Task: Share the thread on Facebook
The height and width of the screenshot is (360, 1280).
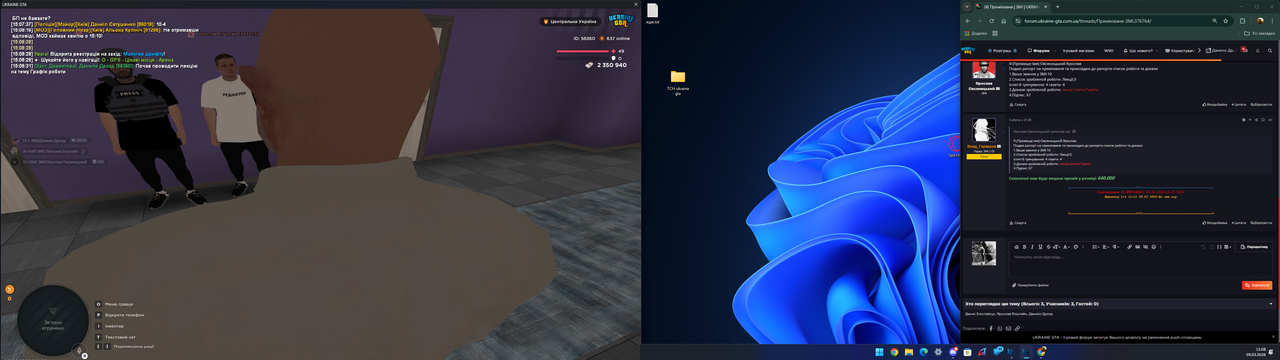Action: tap(991, 328)
